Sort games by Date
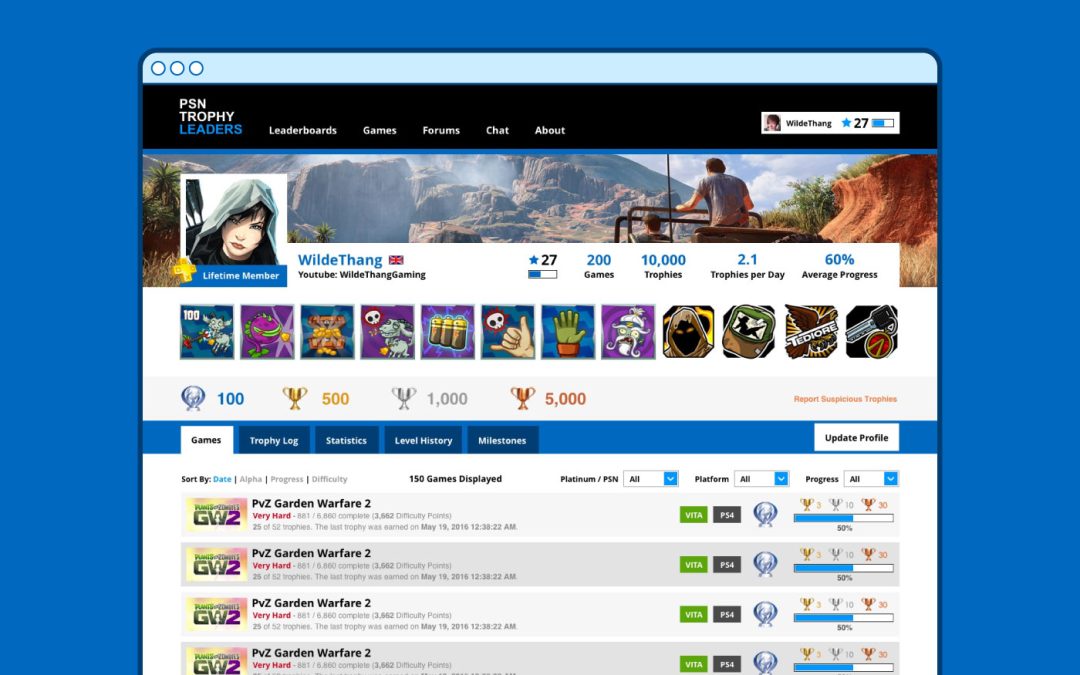This screenshot has height=675, width=1080. tap(222, 479)
